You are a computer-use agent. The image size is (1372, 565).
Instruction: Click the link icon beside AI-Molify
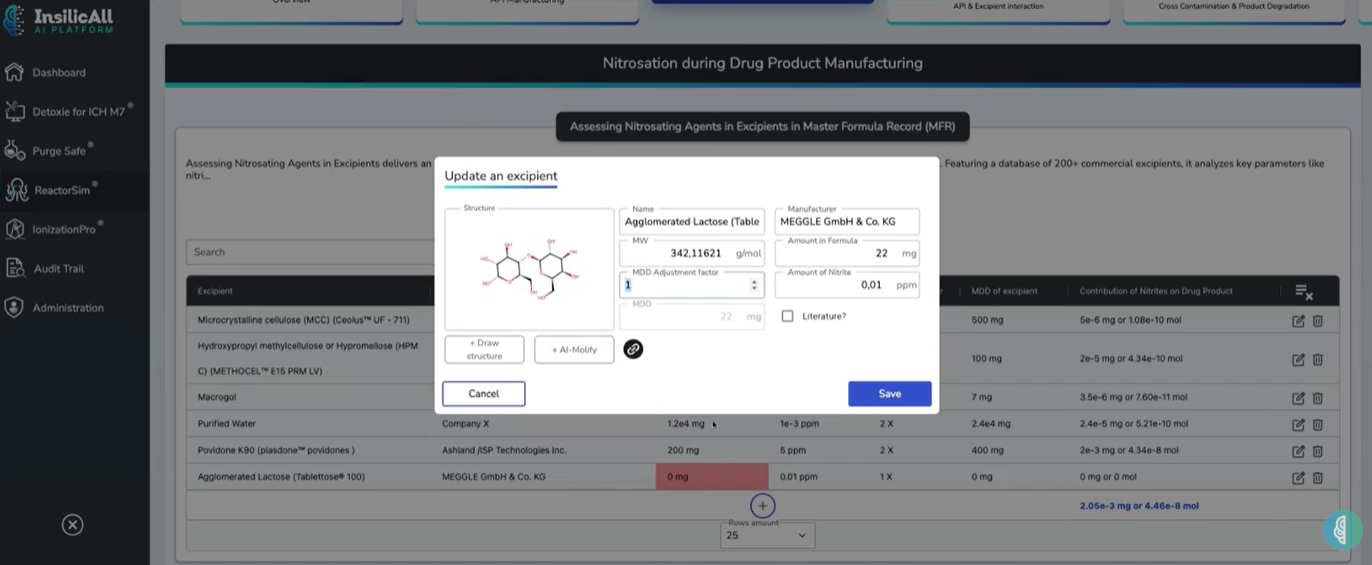coord(633,349)
